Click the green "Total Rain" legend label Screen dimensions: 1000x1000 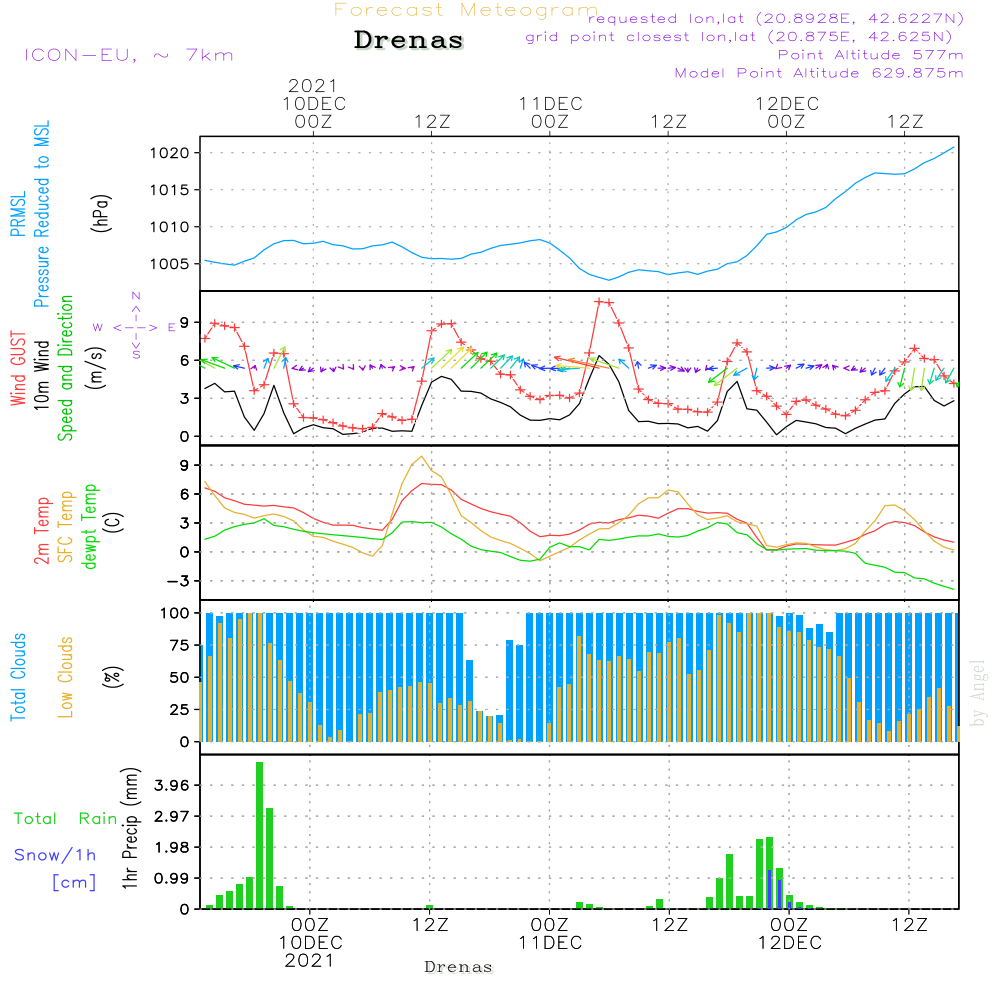pyautogui.click(x=66, y=818)
